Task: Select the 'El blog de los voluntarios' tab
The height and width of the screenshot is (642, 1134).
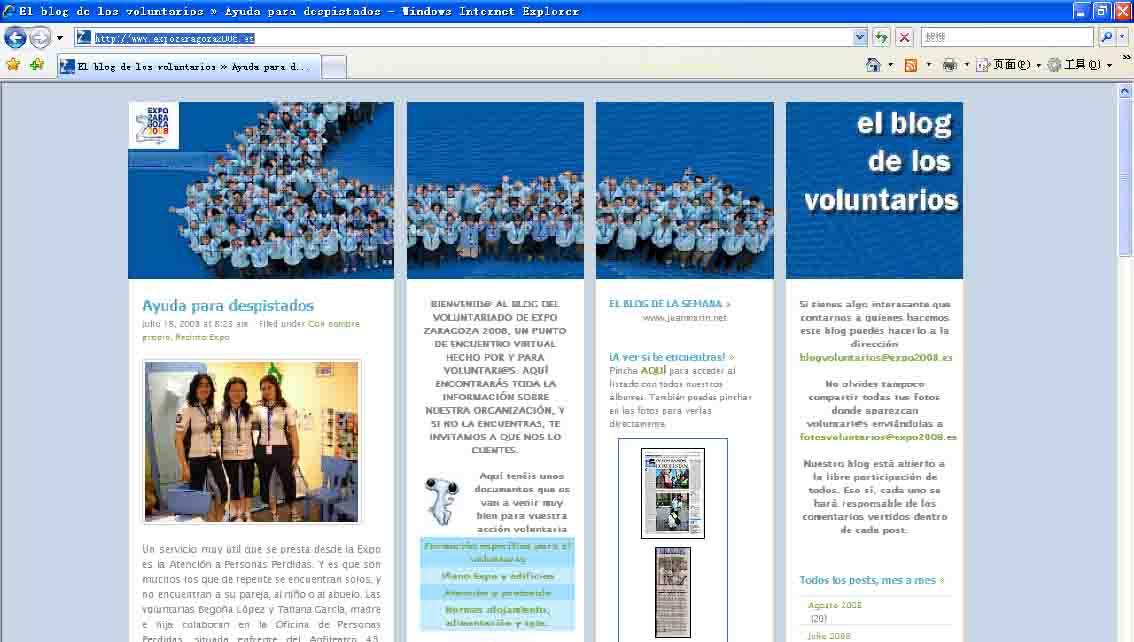Action: click(x=189, y=67)
